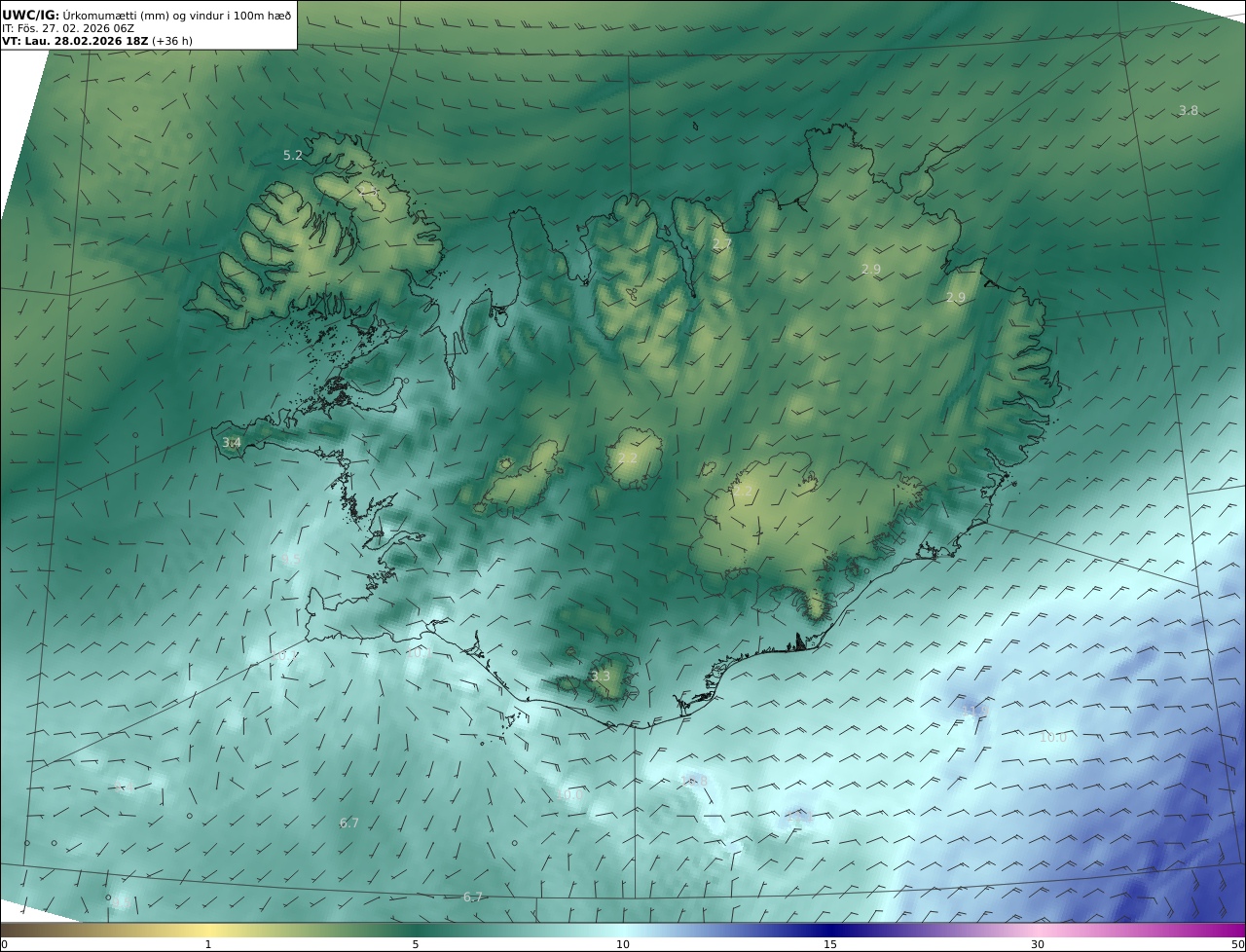
Task: Click the 50 tick label on the color scale
Action: click(1237, 944)
